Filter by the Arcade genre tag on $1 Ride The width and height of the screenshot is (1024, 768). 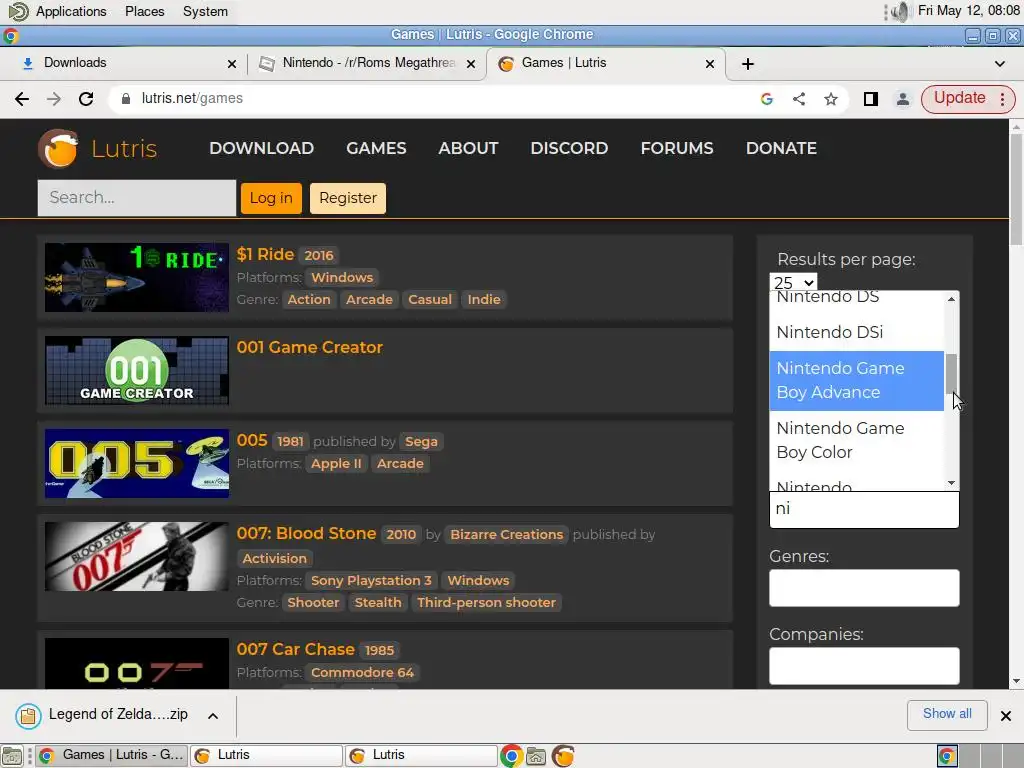[369, 300]
